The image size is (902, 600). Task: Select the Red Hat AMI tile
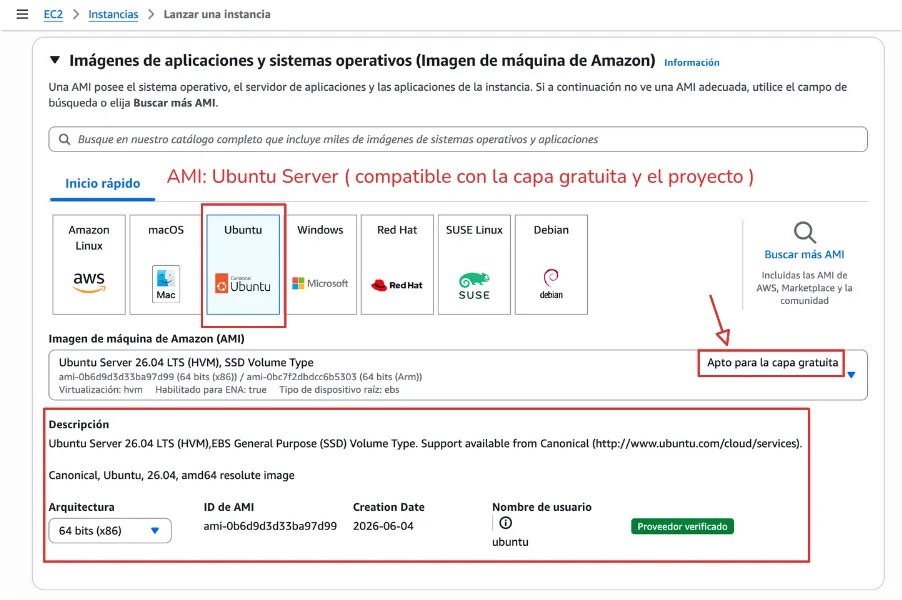click(x=397, y=265)
